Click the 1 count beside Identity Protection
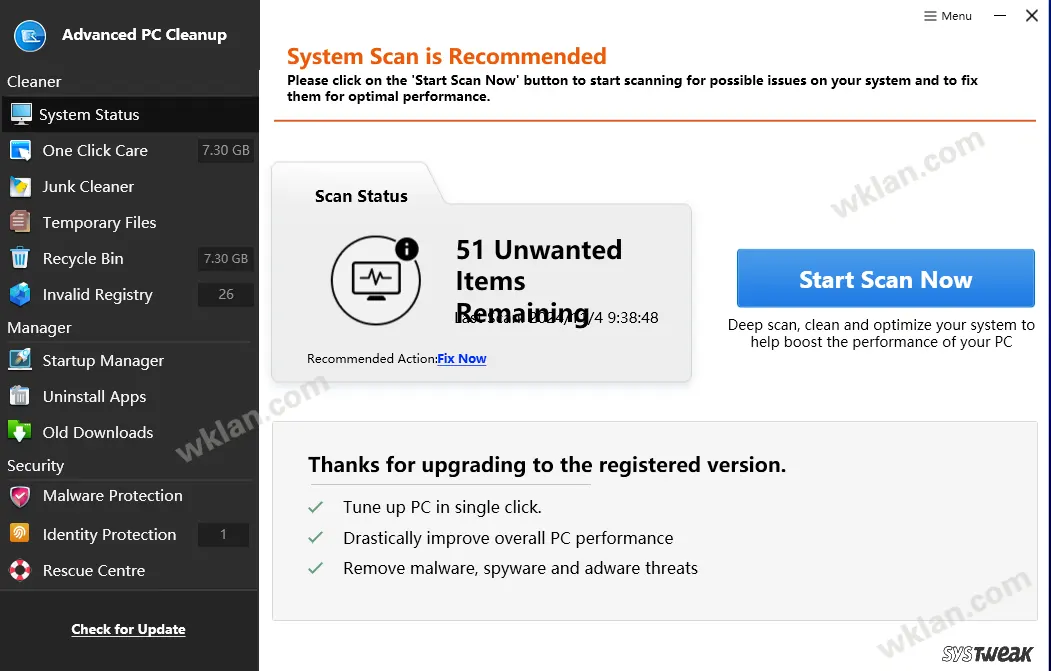Screen dimensions: 1051x671 click(223, 534)
